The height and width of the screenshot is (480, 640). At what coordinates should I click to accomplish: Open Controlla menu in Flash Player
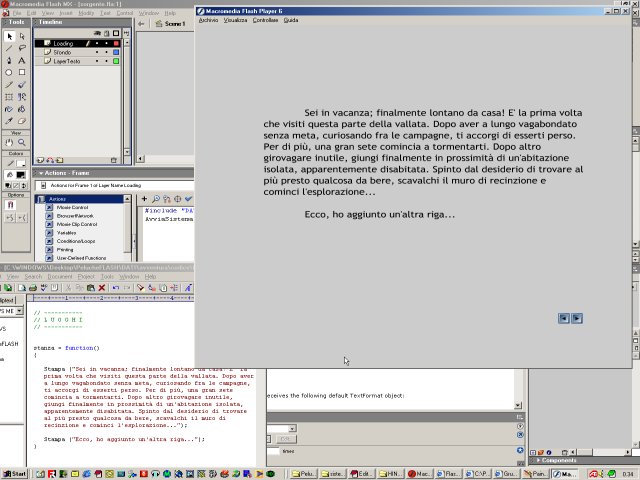265,20
